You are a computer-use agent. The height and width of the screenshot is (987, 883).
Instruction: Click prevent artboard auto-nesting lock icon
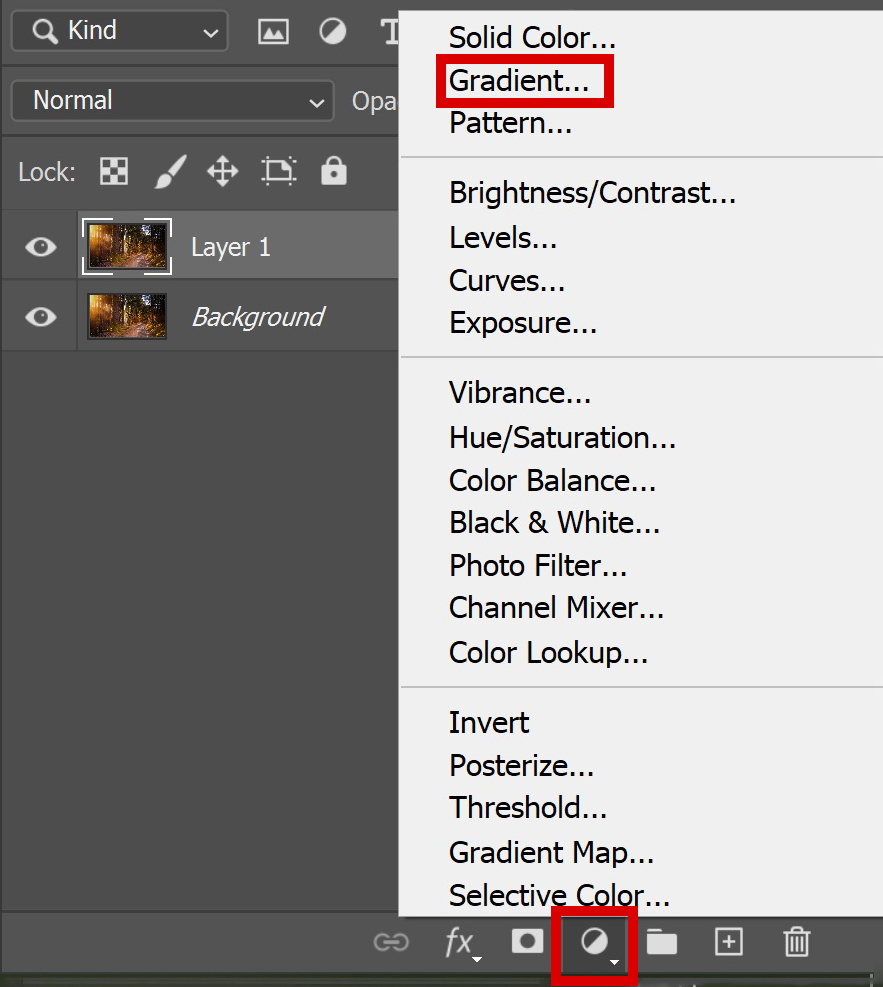278,171
